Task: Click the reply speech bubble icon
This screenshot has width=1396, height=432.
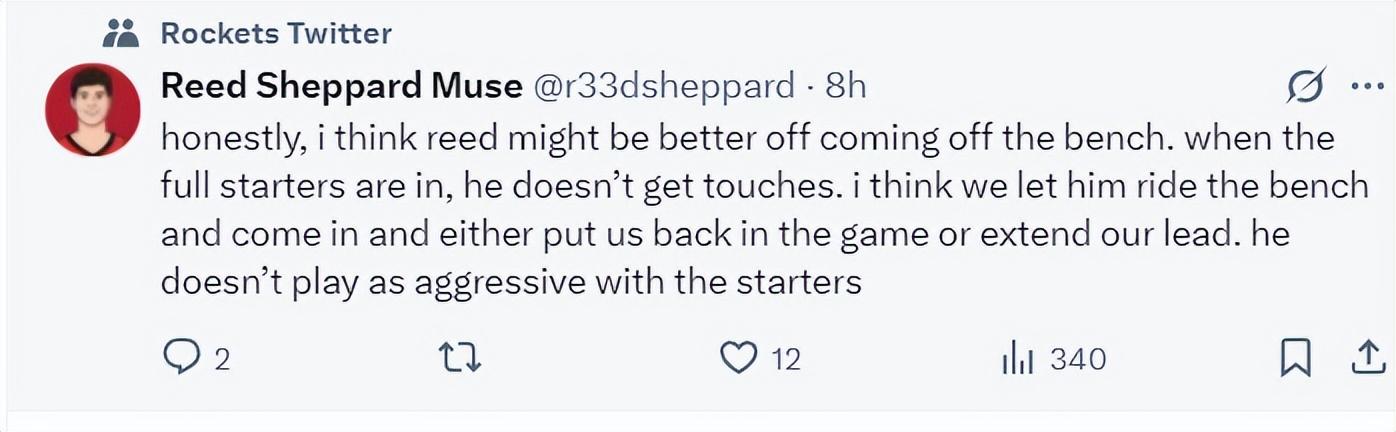Action: tap(181, 358)
